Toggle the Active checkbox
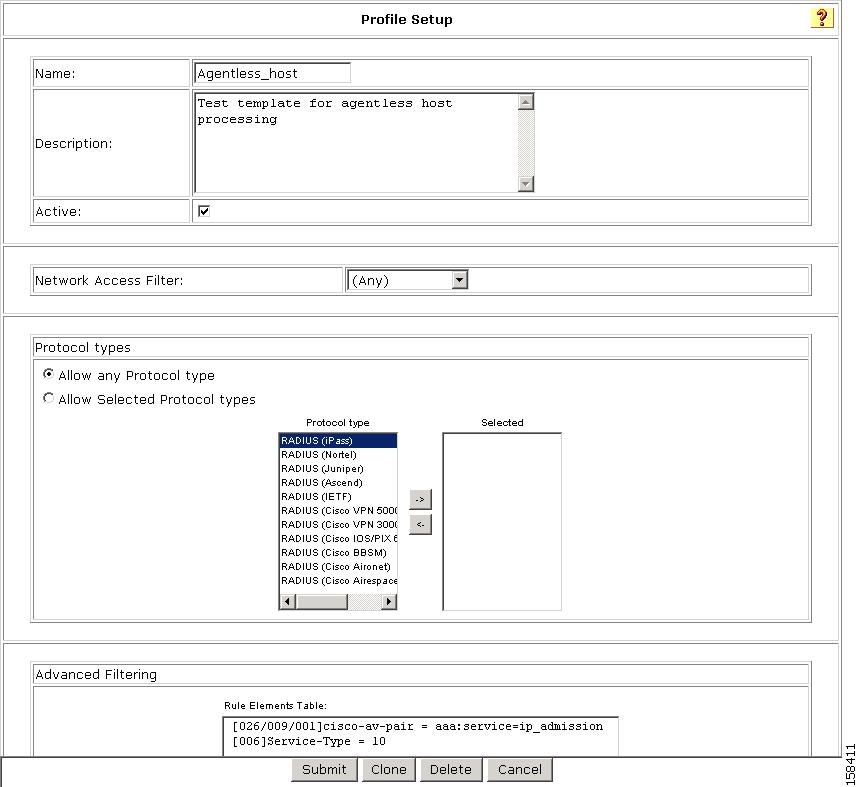Screen dimensions: 857x787 tap(204, 211)
